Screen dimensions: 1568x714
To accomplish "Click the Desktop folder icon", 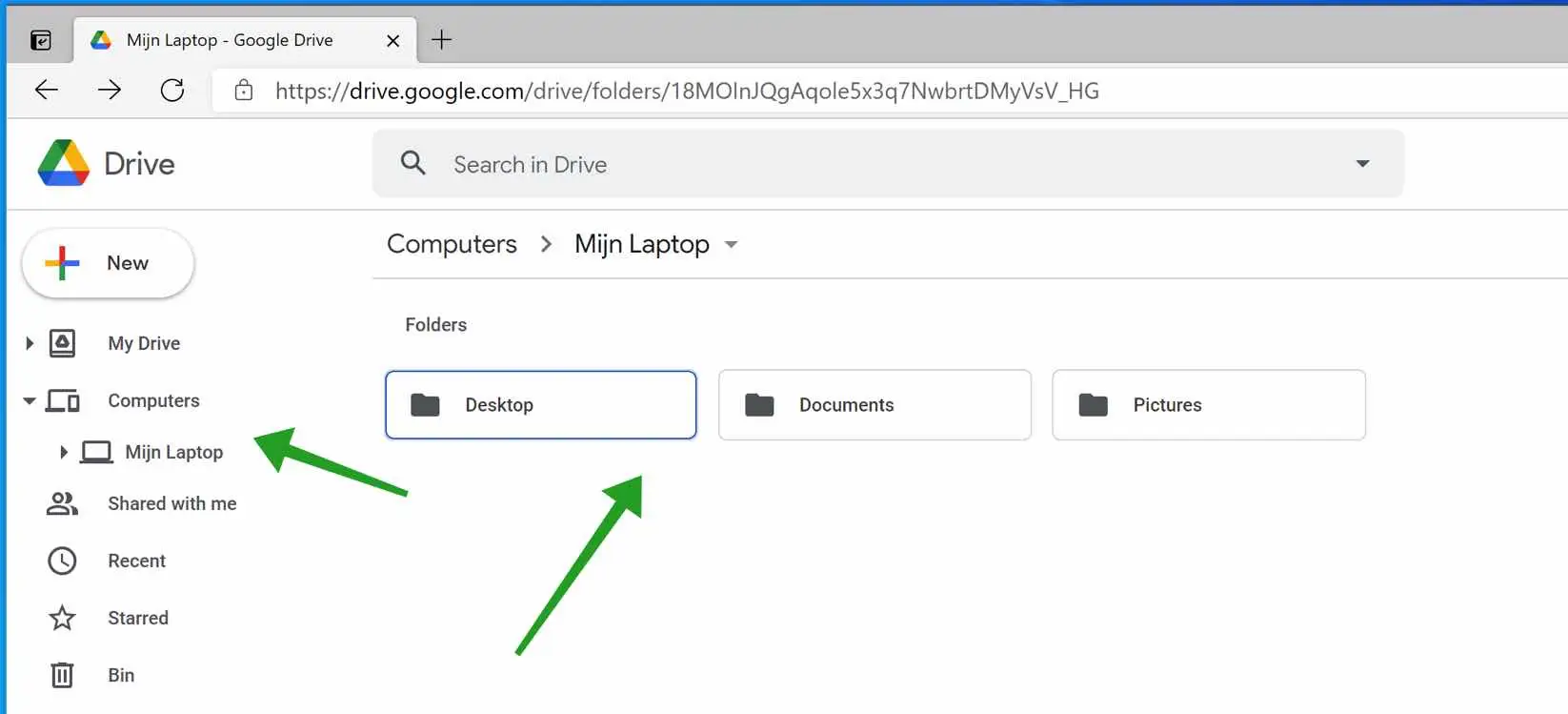I will point(425,405).
